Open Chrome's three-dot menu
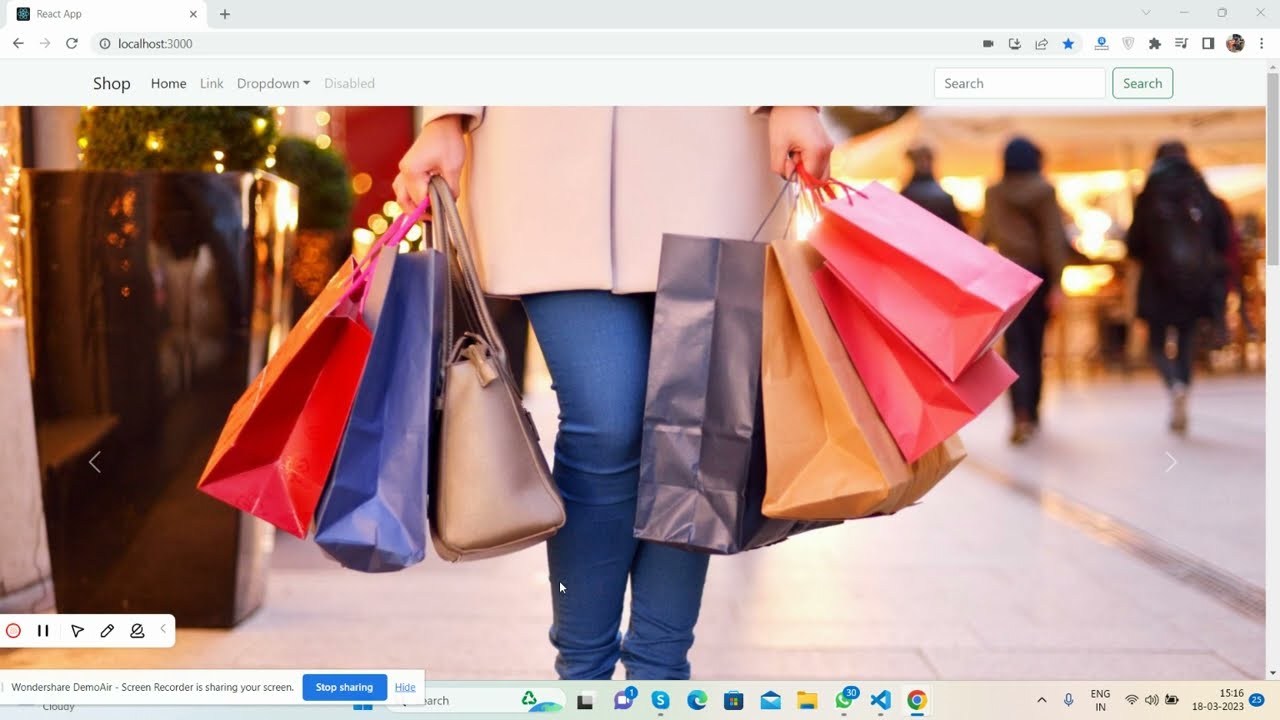Screen dimensions: 1280x720 pyautogui.click(x=1262, y=43)
